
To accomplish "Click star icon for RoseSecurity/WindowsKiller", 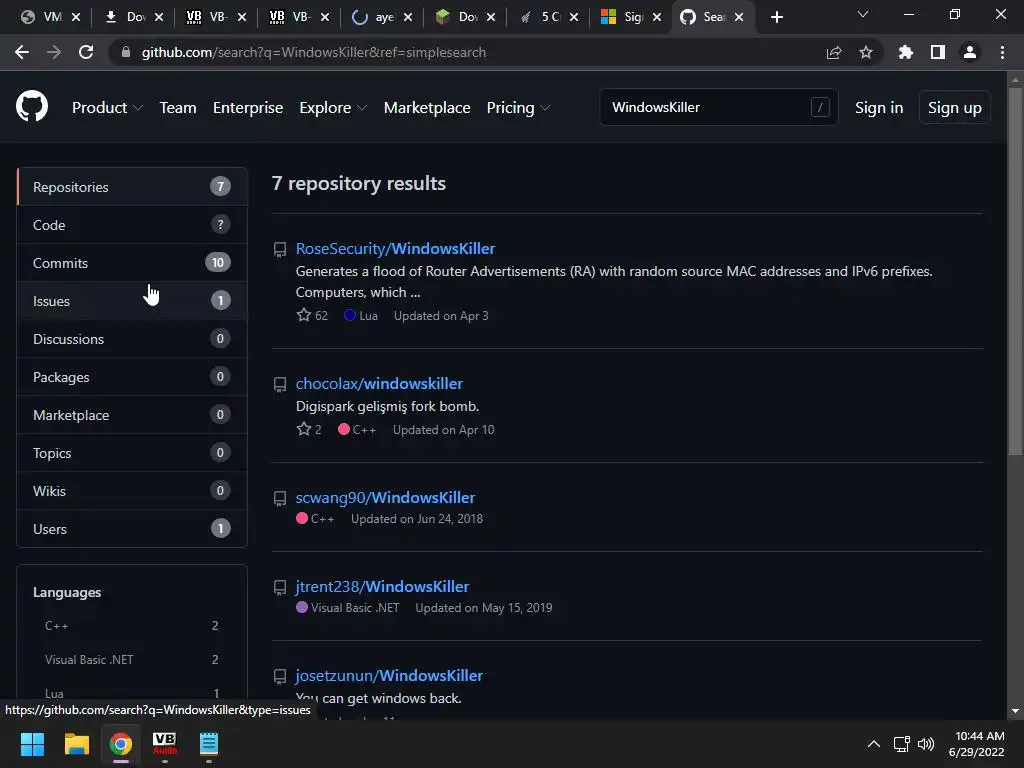I will click(x=304, y=315).
